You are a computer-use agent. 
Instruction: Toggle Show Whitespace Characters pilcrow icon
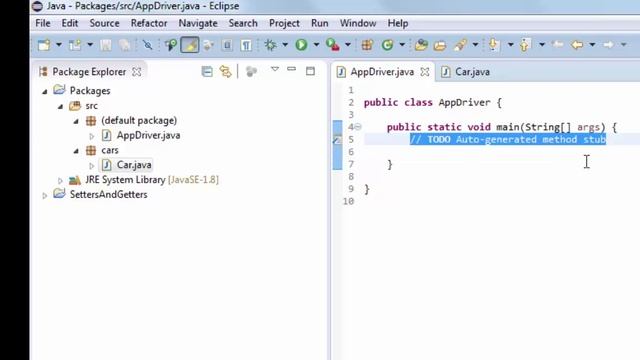point(246,44)
